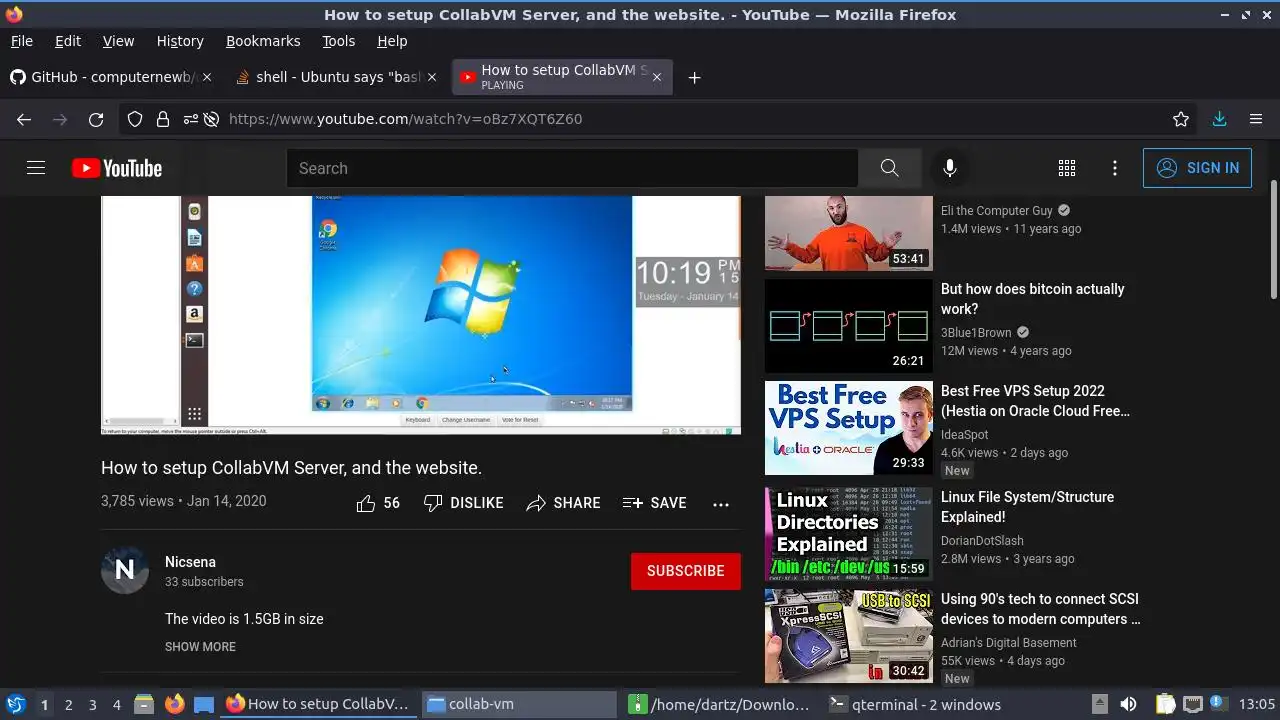Open the Firefox downloads panel

1219,119
